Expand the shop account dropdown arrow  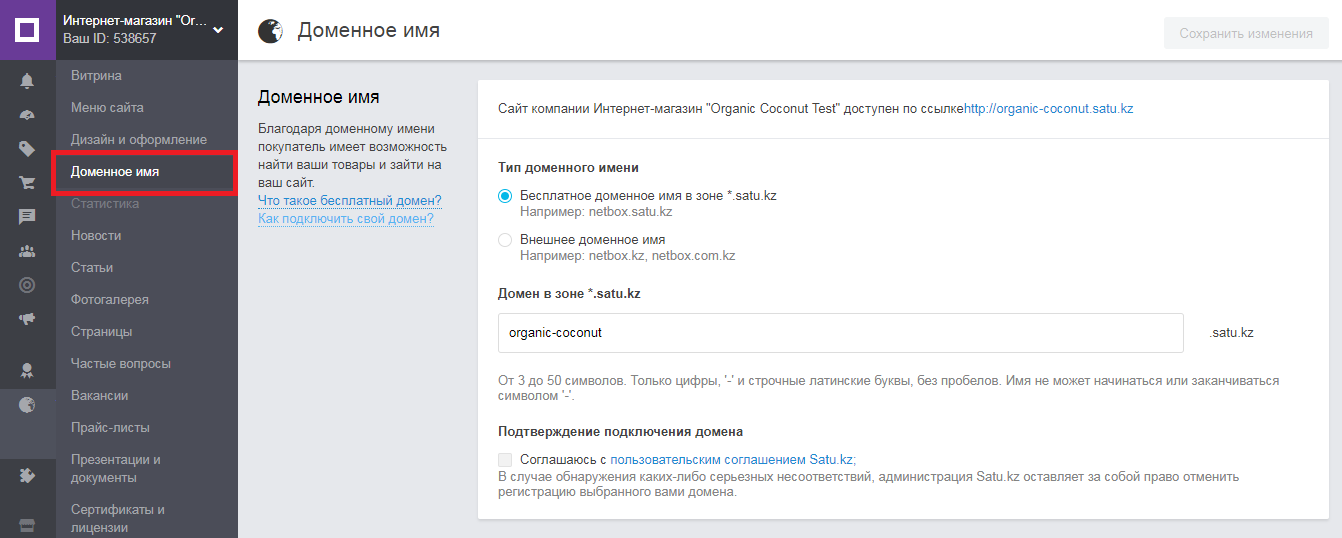point(218,29)
